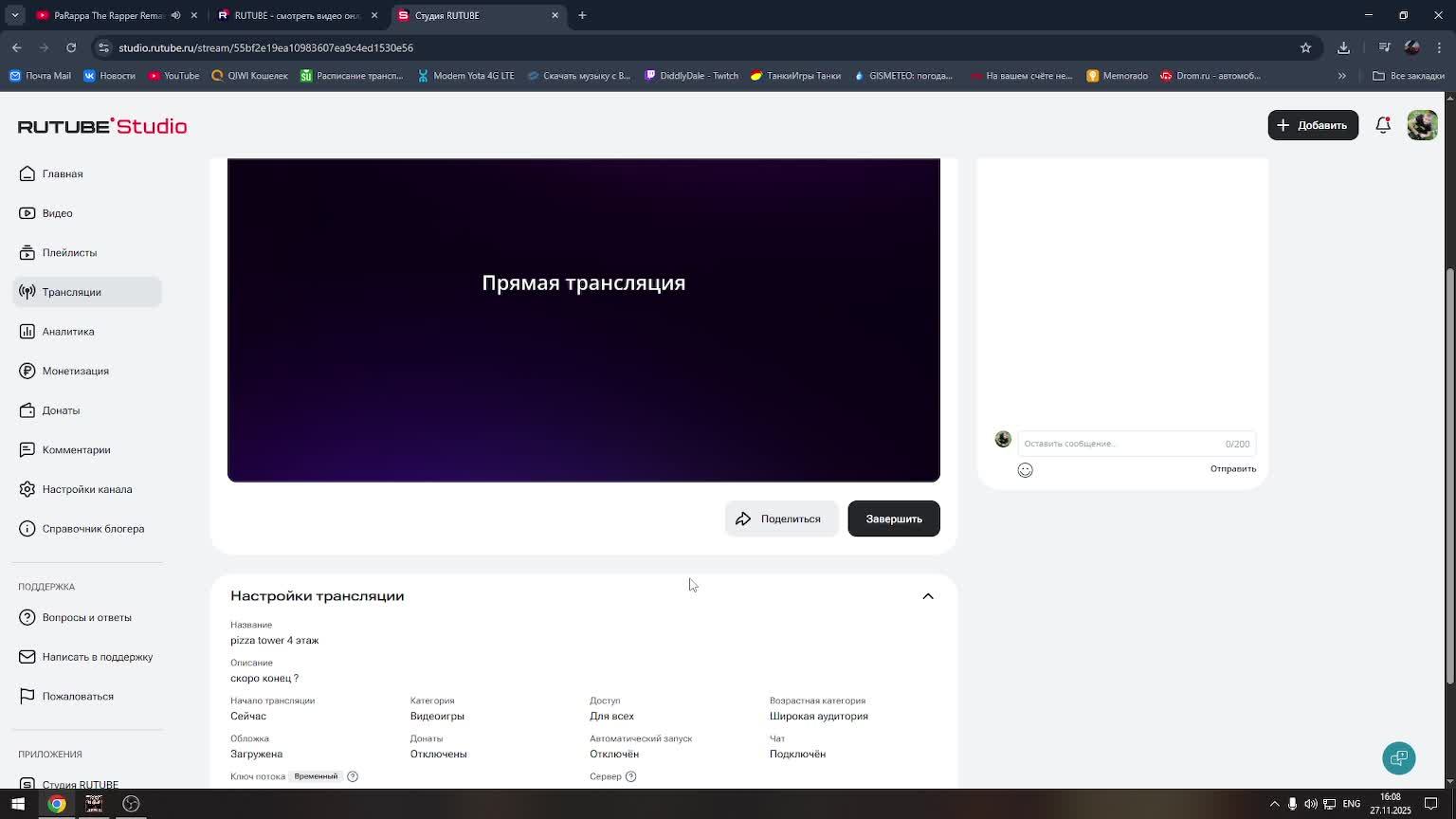Click the Донаты wallet icon in sidebar

pyautogui.click(x=27, y=410)
